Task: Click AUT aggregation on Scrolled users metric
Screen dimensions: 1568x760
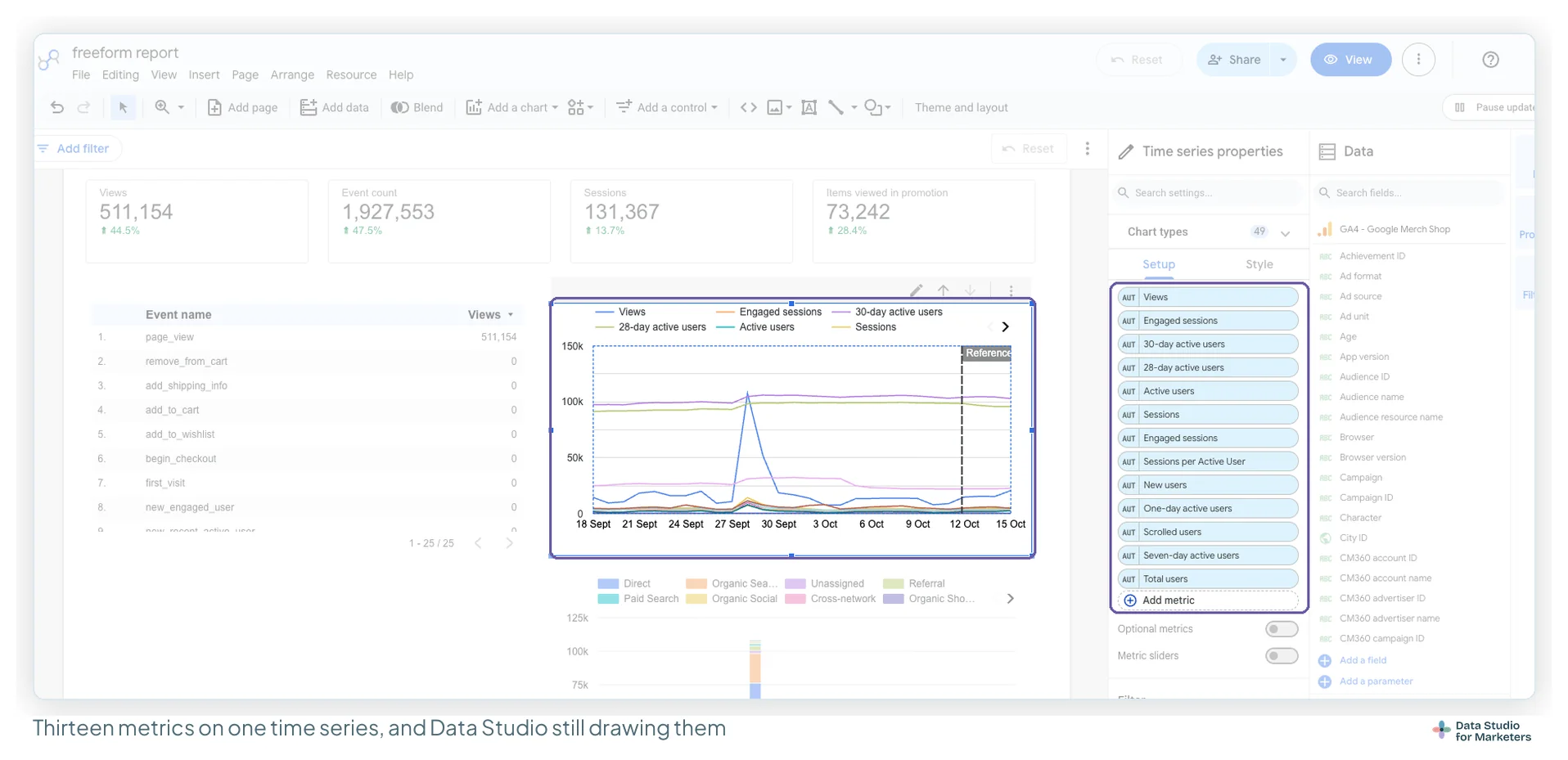Action: [x=1129, y=532]
